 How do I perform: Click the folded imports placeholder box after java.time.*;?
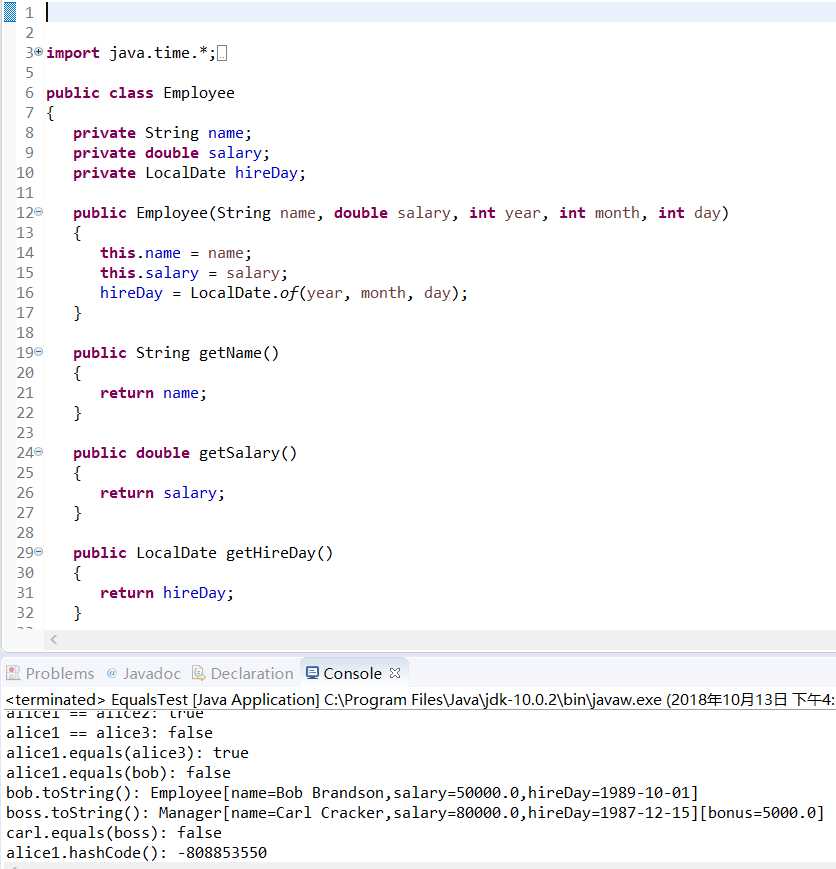[222, 53]
